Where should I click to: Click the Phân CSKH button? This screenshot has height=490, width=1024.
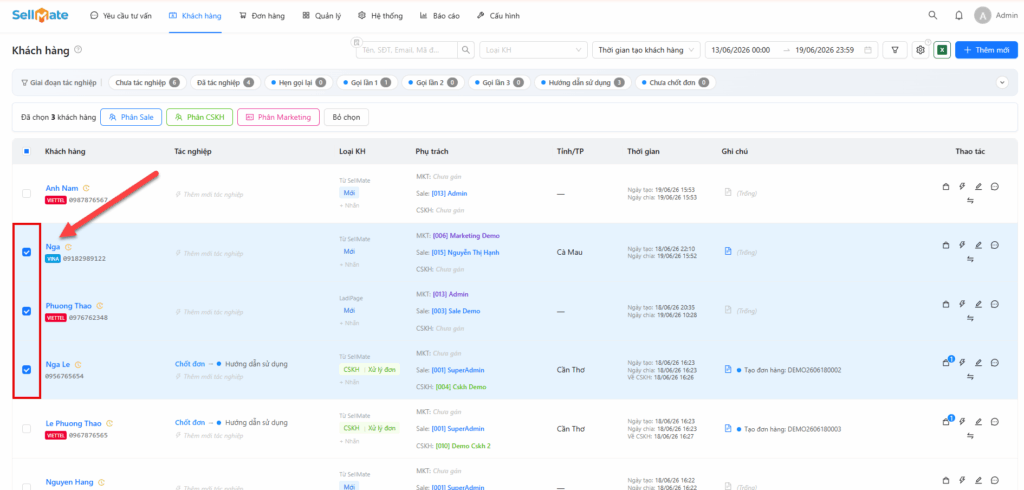coord(199,118)
